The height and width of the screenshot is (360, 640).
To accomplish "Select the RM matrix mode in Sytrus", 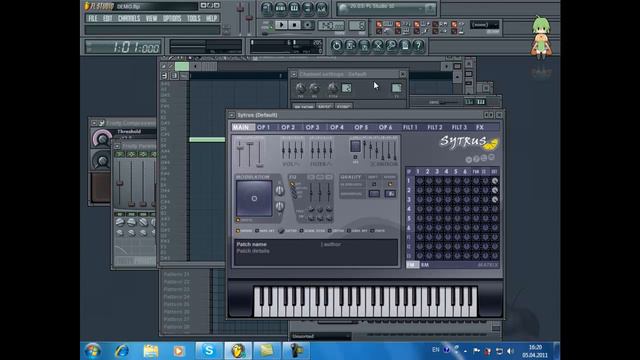I will [x=425, y=265].
